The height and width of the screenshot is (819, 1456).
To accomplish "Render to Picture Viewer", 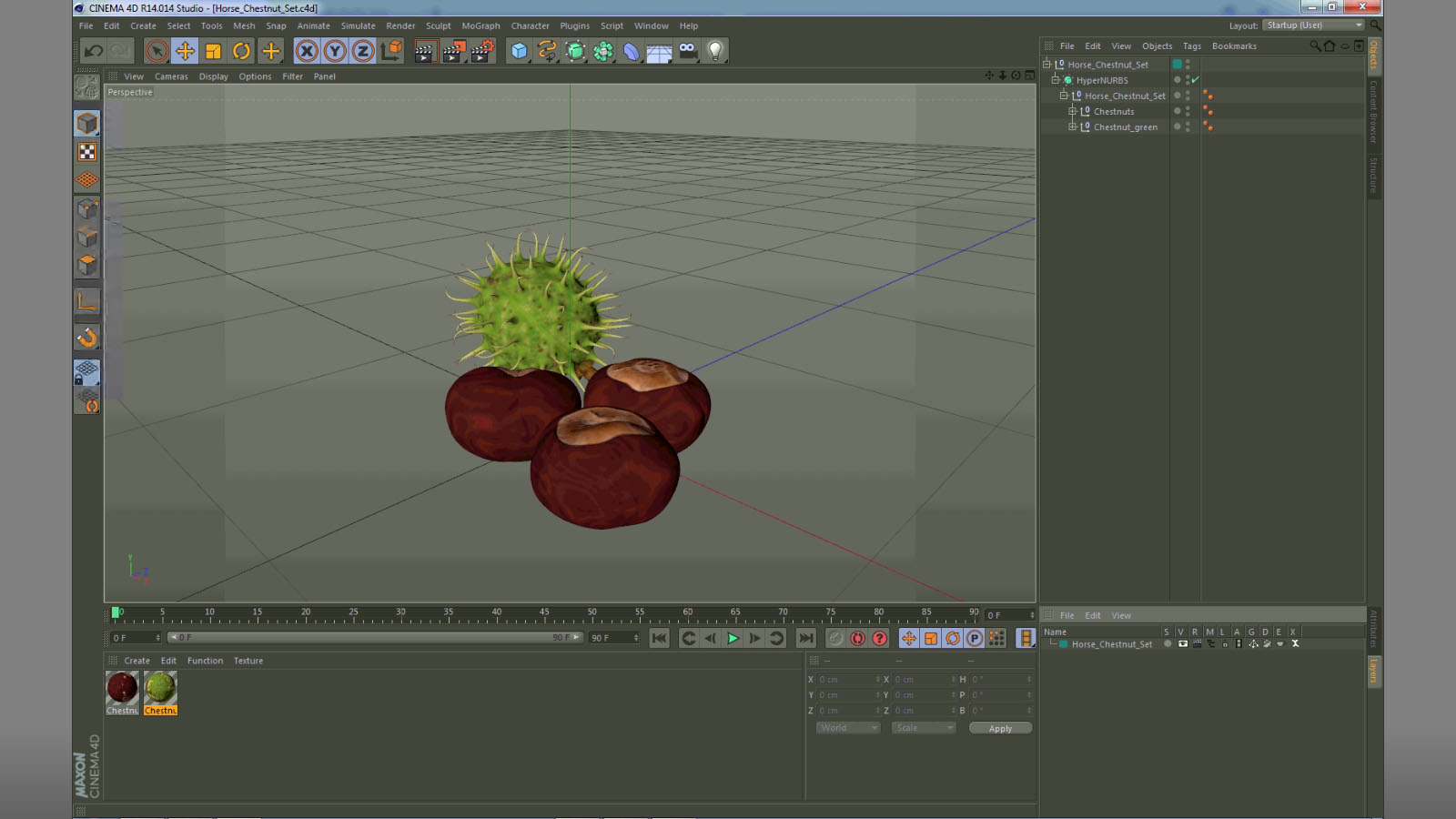I will tap(453, 51).
